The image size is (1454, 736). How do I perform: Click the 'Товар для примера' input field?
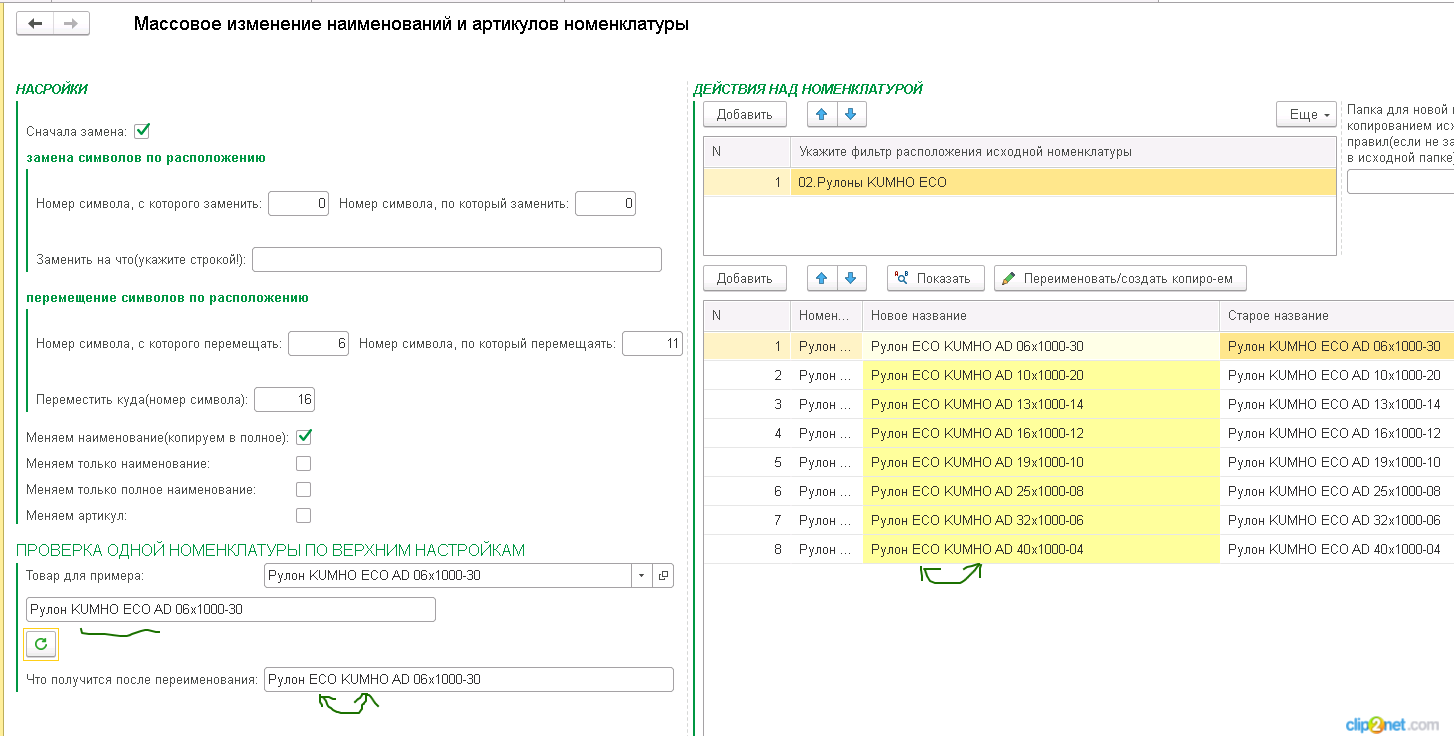point(448,576)
